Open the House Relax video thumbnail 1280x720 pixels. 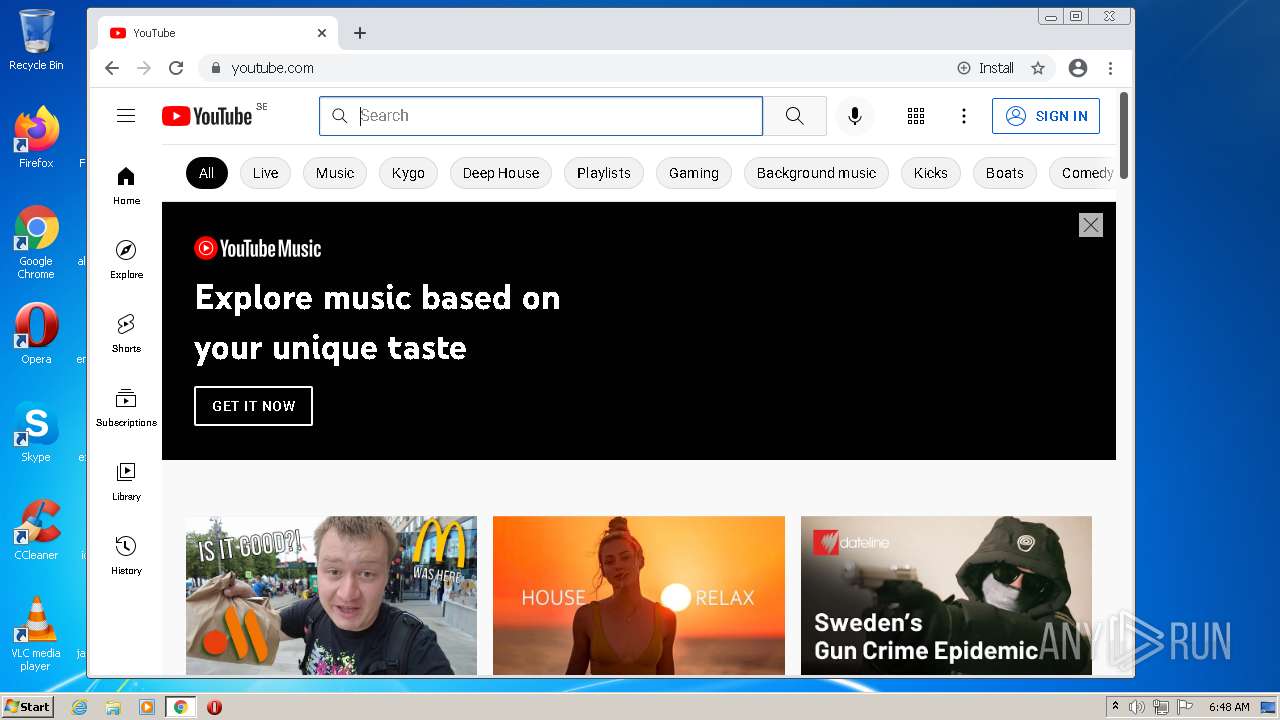(x=639, y=595)
